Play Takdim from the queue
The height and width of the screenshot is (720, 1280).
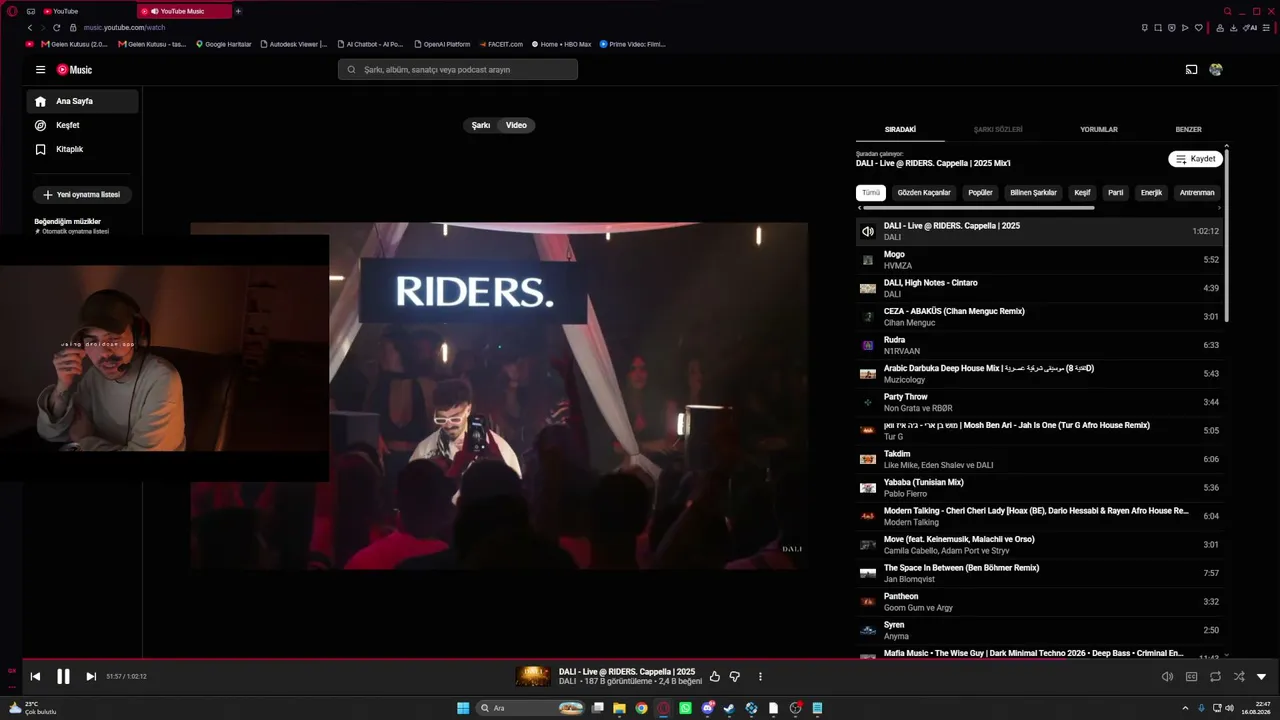click(1039, 459)
